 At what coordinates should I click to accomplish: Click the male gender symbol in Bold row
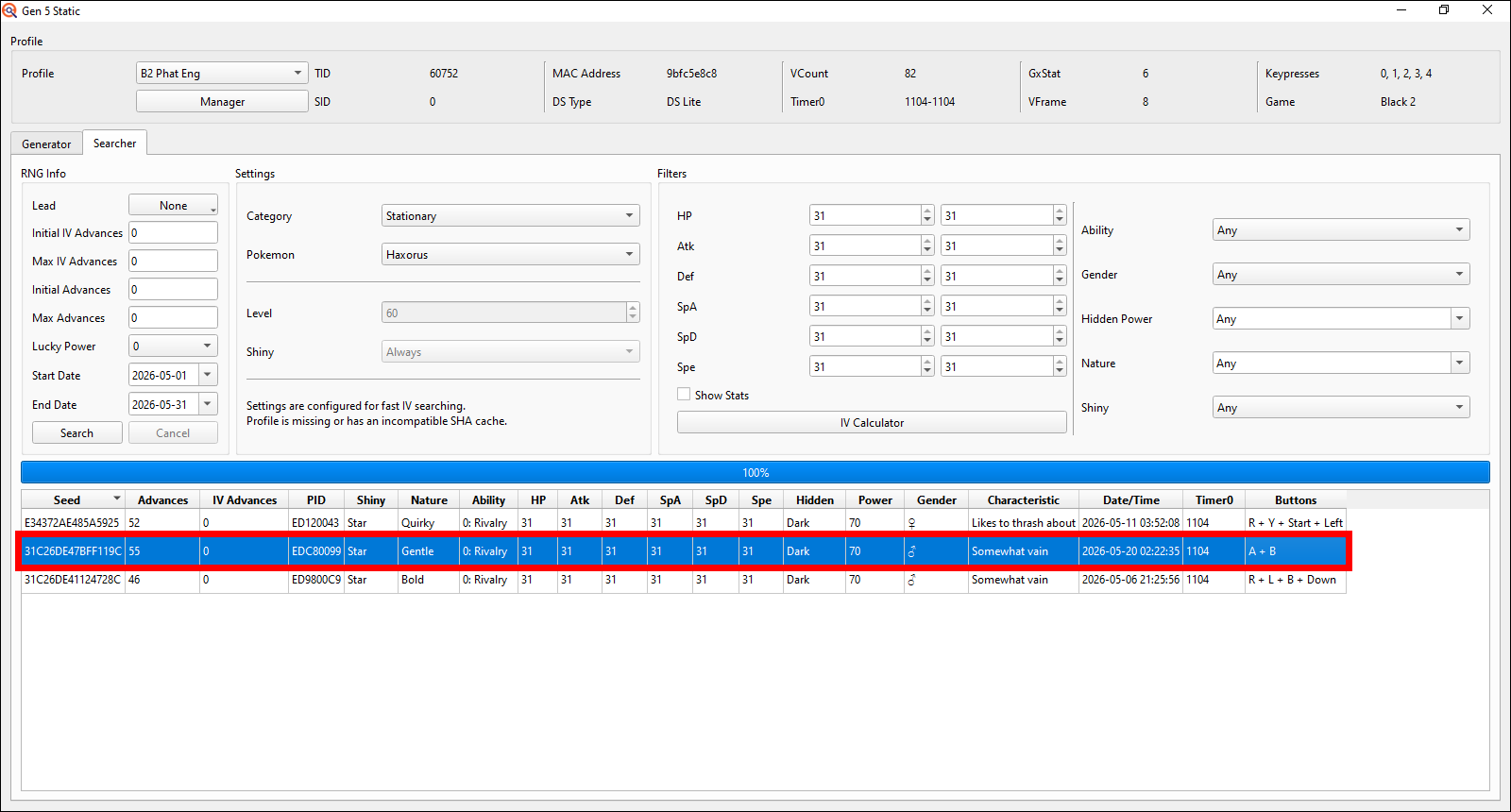point(911,580)
